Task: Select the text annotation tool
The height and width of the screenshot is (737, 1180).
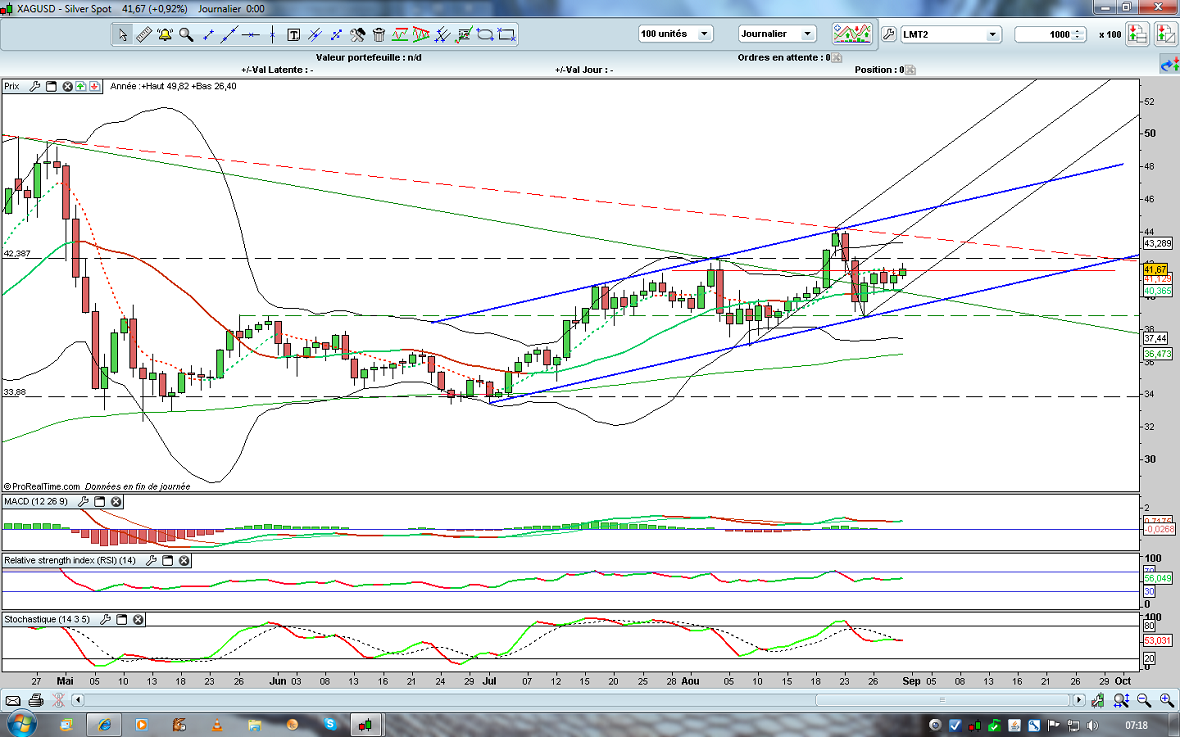Action: click(x=294, y=35)
